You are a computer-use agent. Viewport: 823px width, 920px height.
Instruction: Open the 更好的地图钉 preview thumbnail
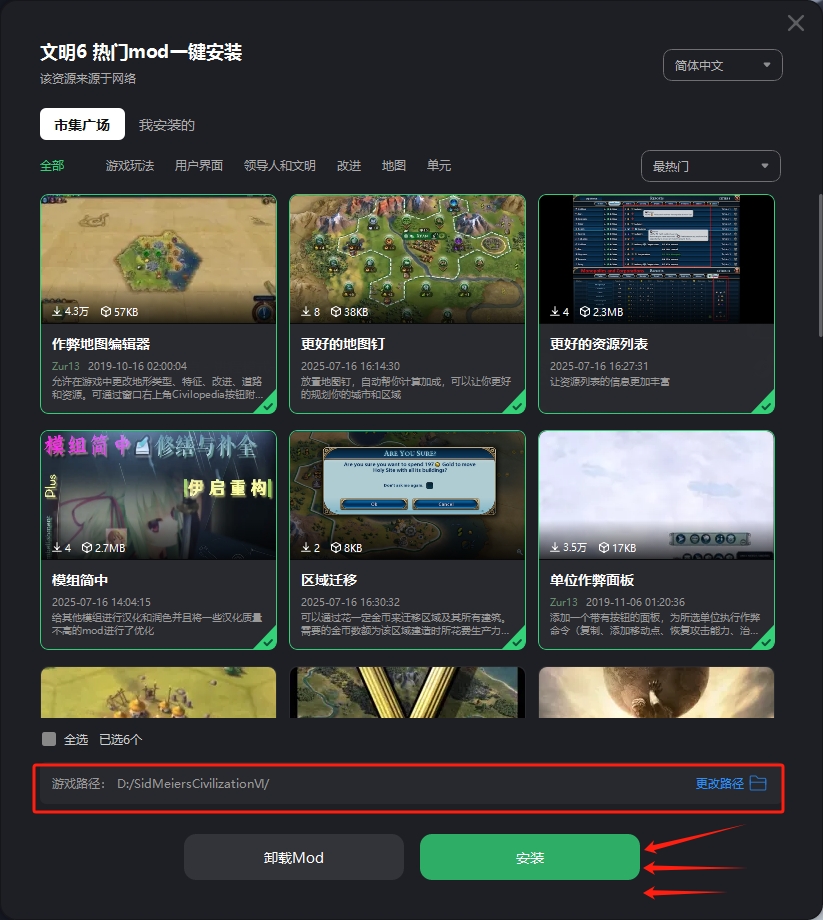(x=408, y=259)
